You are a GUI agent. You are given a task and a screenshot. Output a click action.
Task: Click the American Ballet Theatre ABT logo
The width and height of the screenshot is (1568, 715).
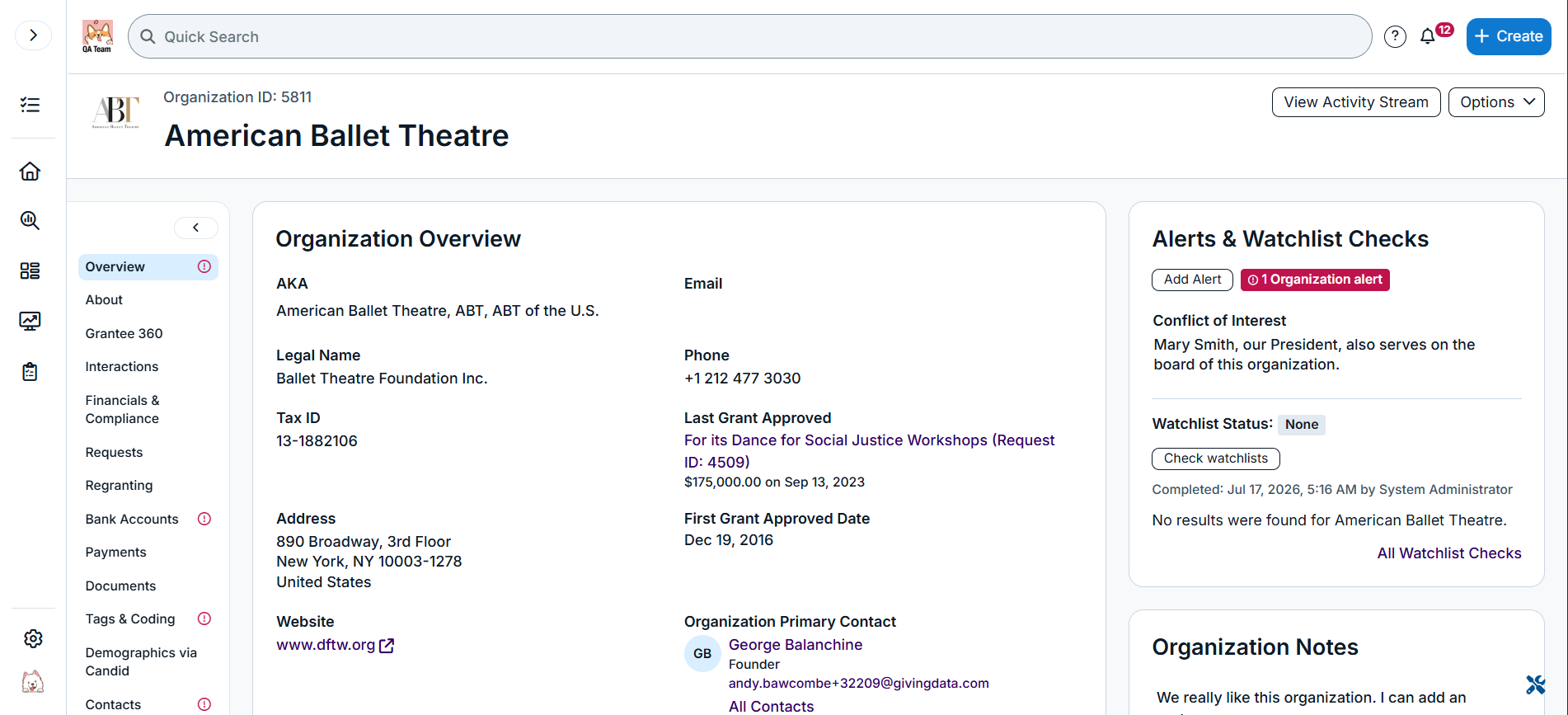pos(116,112)
